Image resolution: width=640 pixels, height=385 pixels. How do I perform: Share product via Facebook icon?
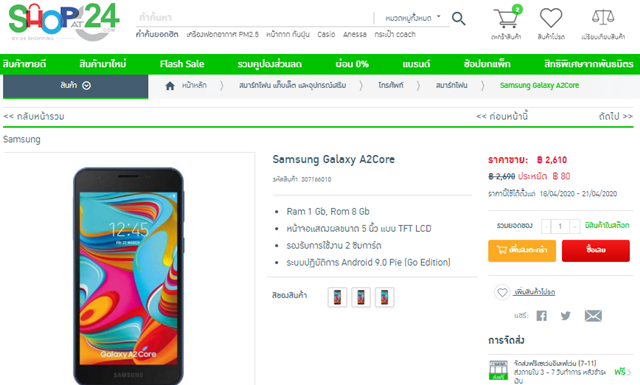click(542, 316)
